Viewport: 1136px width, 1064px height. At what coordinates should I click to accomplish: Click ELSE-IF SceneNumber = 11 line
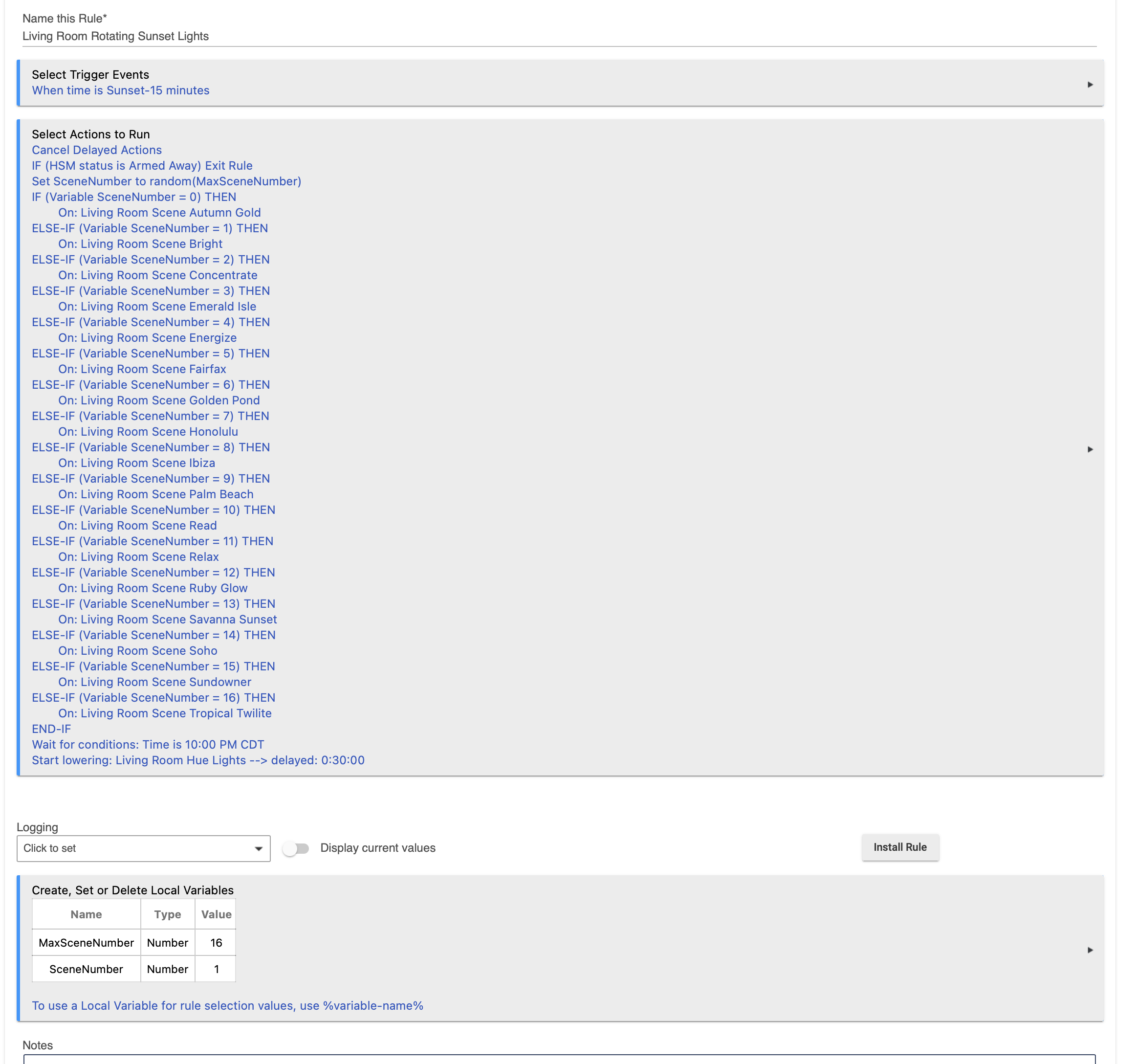[x=153, y=541]
